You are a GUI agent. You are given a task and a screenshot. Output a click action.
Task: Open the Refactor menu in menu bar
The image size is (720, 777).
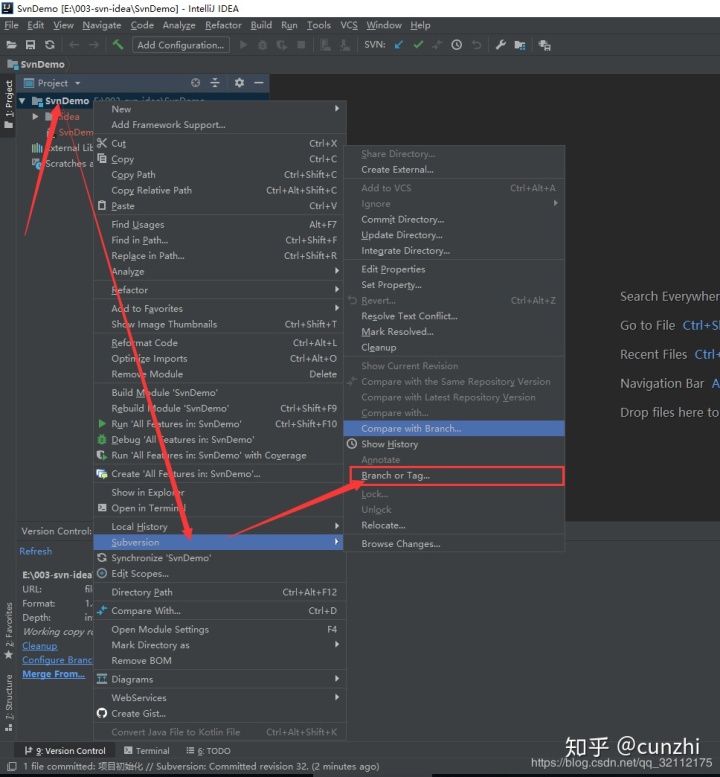pos(223,25)
